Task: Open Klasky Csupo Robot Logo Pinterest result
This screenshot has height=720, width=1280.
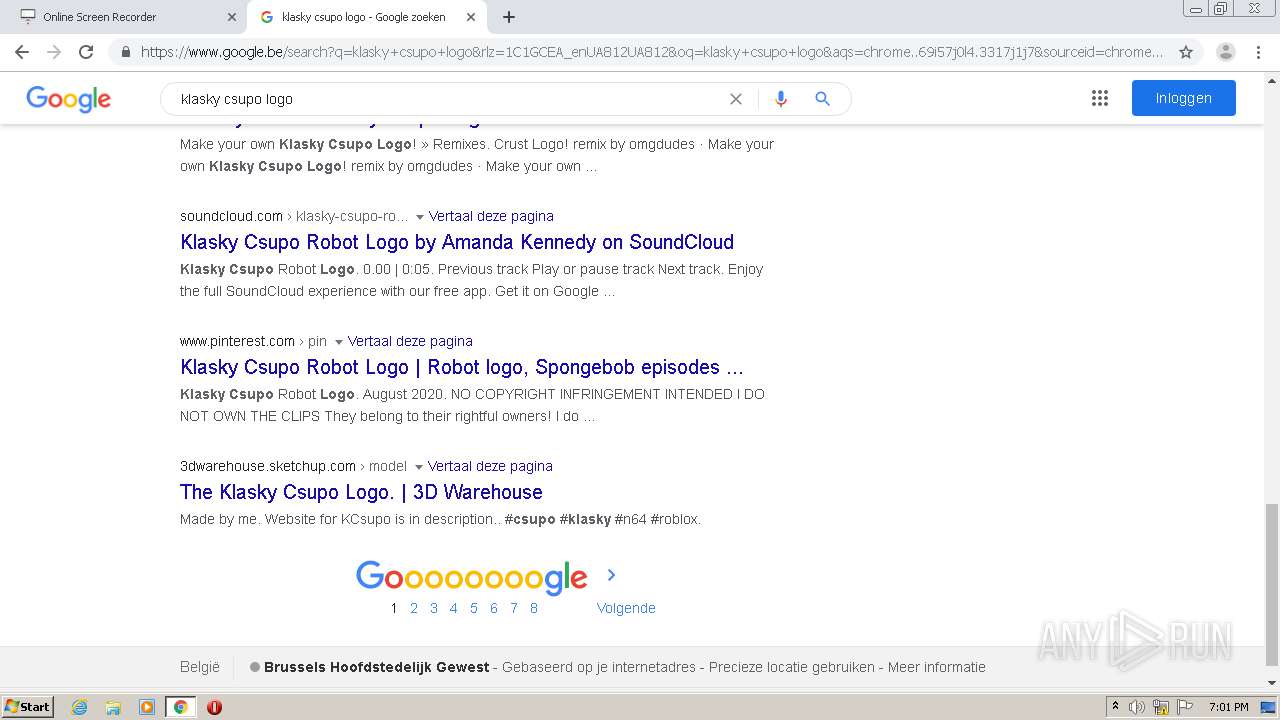Action: tap(462, 367)
